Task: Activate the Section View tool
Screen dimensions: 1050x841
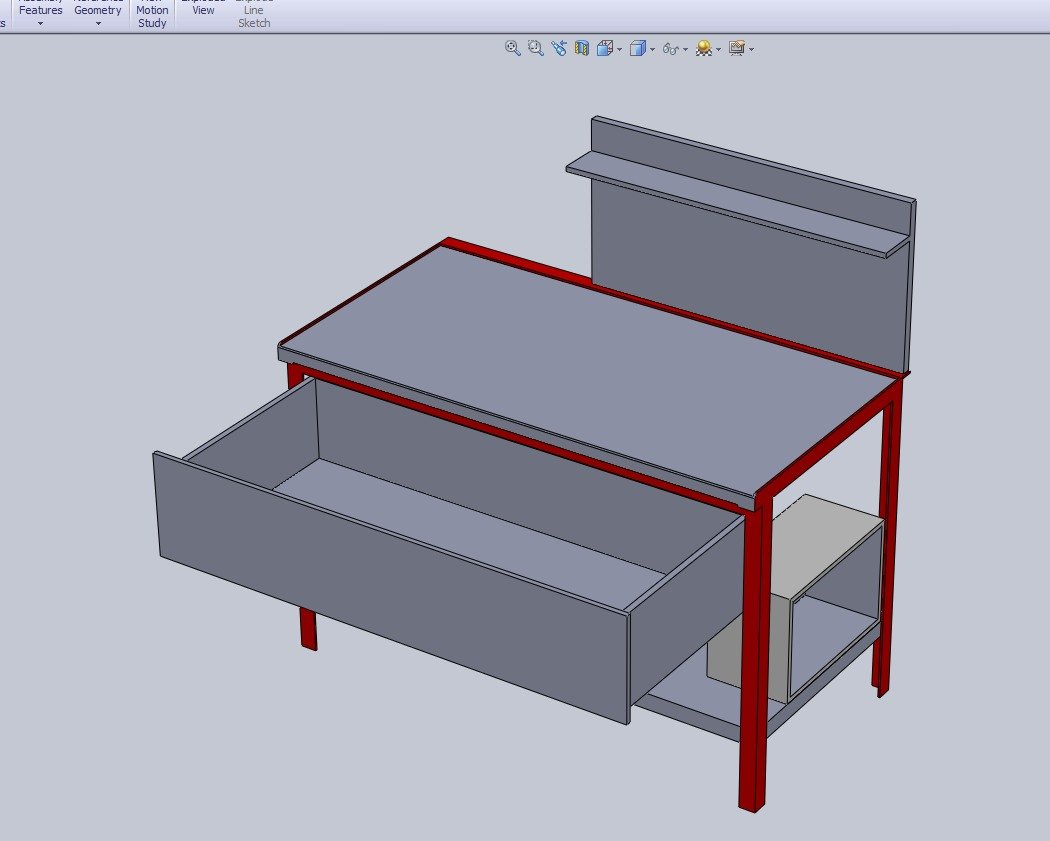Action: [582, 48]
